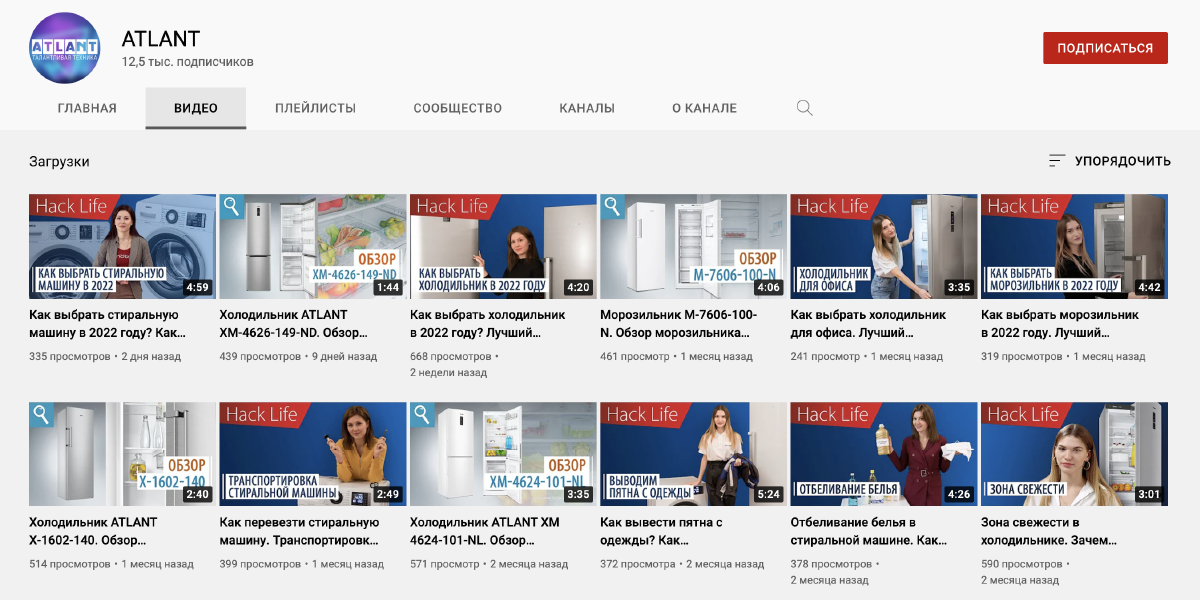
Task: Click '514 просмотров • 1 месяц назад' text
Action: [x=111, y=564]
